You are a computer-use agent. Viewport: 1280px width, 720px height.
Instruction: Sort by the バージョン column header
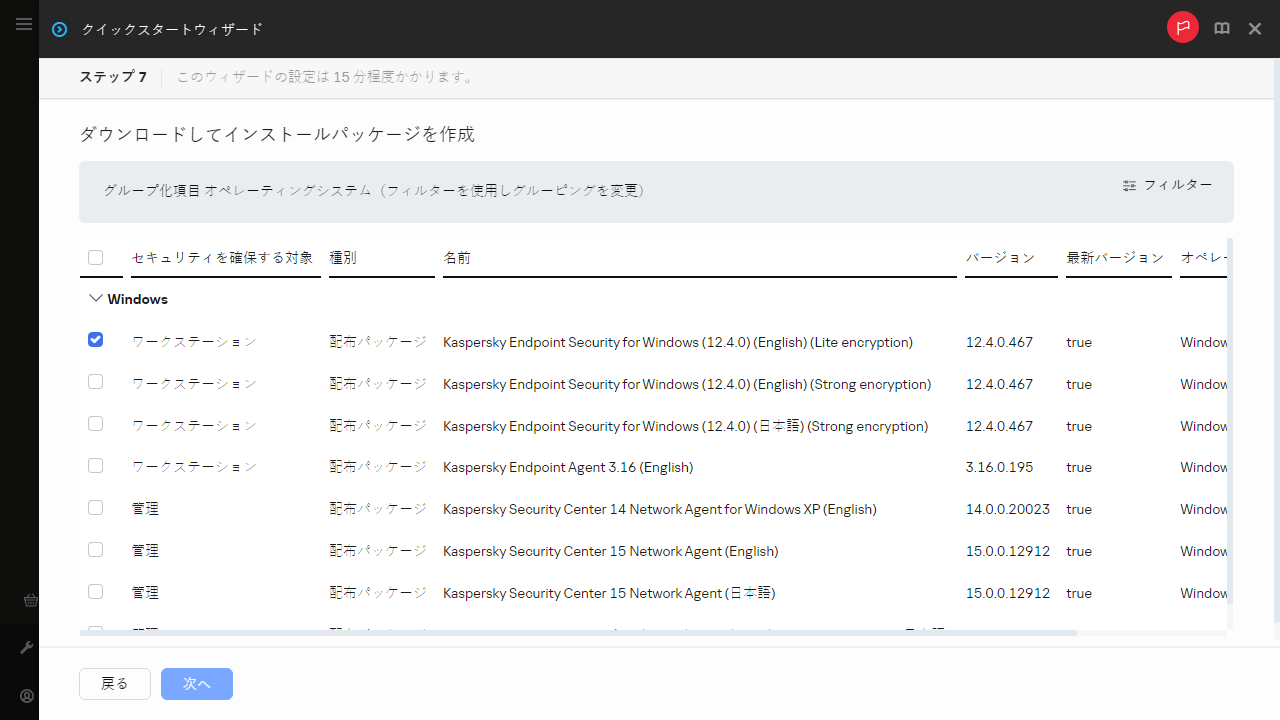pyautogui.click(x=1000, y=258)
